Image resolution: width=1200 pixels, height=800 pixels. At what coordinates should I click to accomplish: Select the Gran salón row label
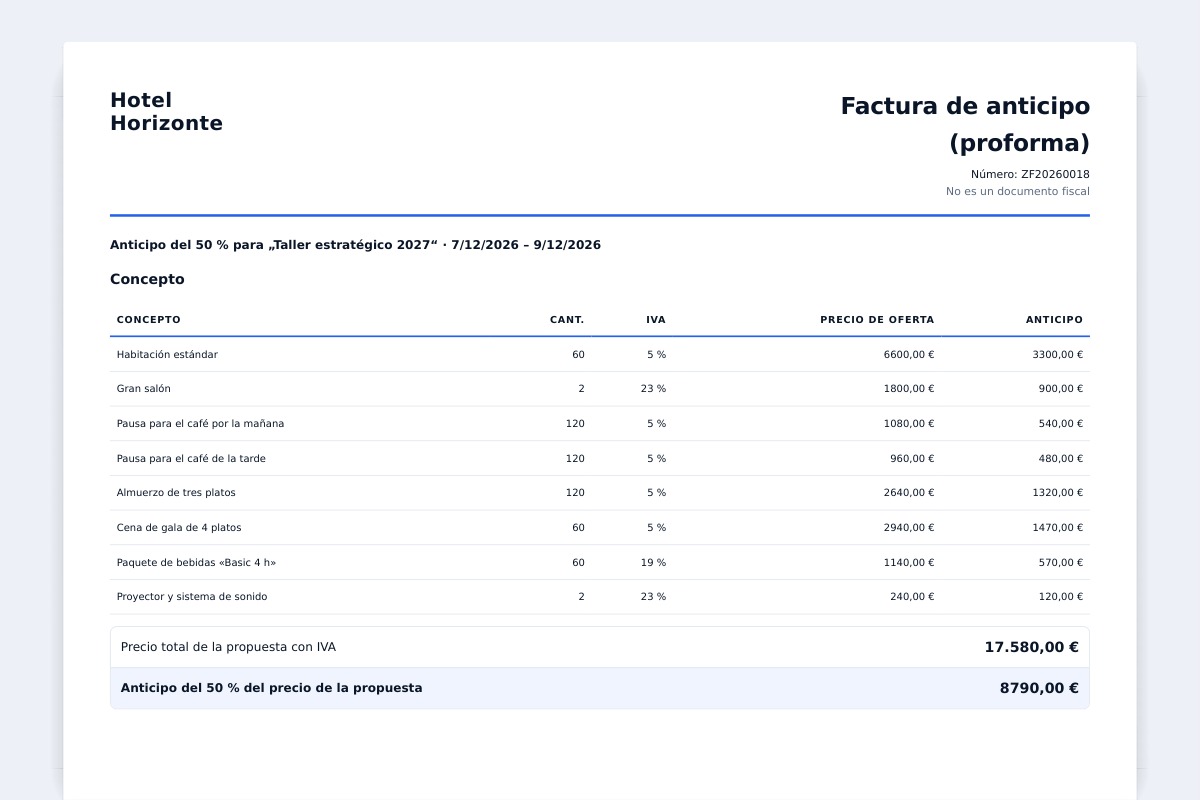[144, 389]
